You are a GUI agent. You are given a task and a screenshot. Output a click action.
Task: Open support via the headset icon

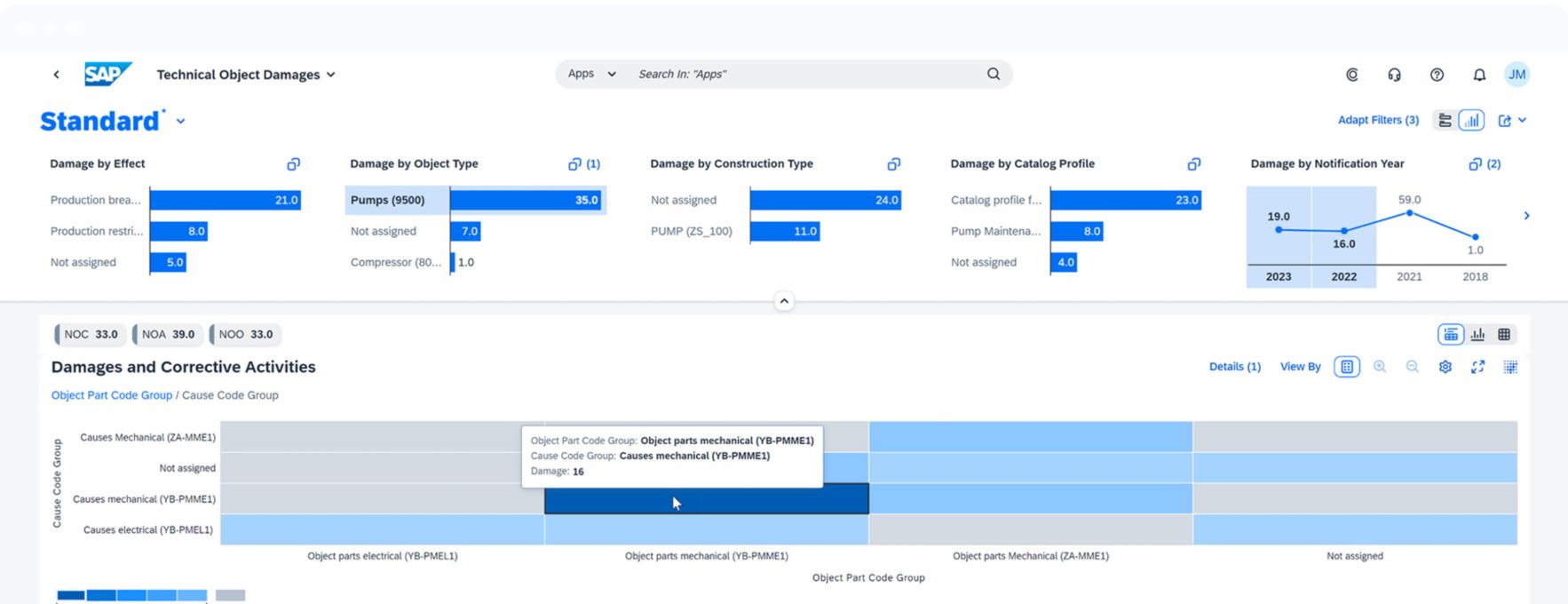point(1394,75)
